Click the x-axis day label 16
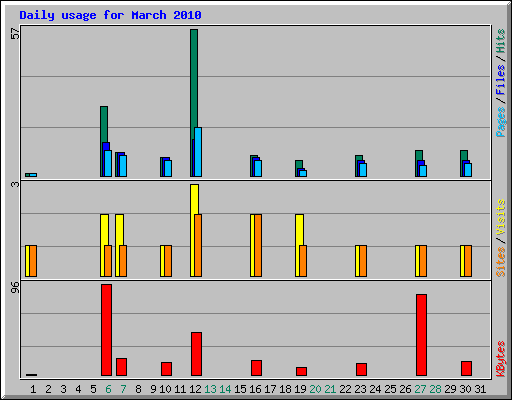 tap(255, 389)
